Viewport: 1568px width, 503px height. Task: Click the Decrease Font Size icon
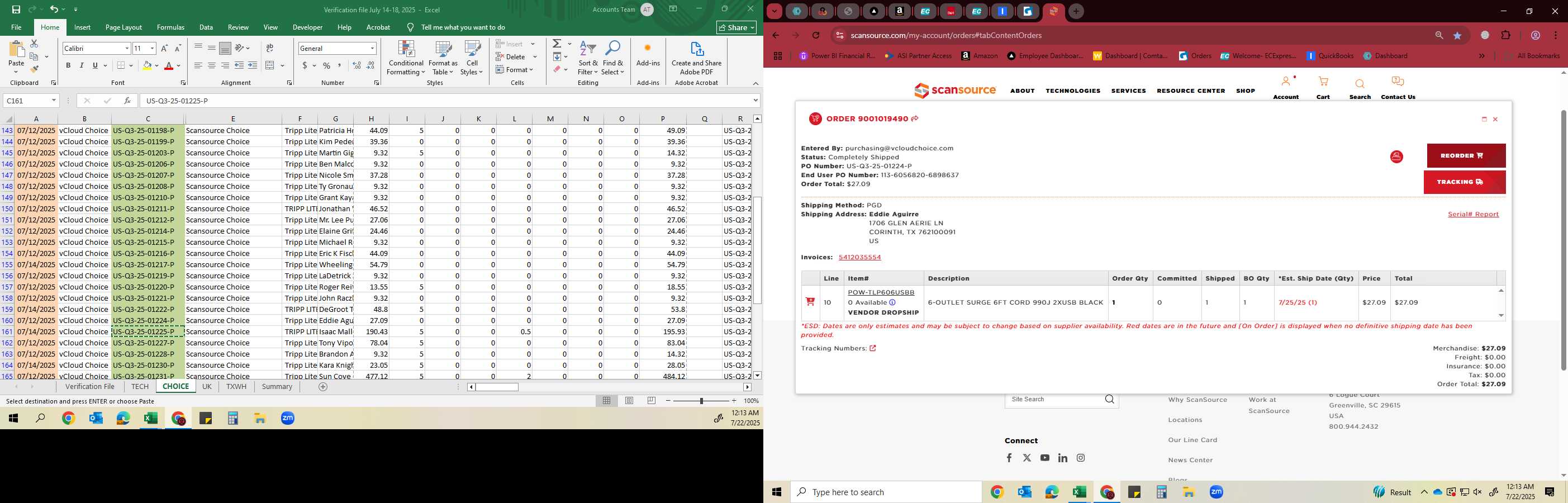coord(178,48)
